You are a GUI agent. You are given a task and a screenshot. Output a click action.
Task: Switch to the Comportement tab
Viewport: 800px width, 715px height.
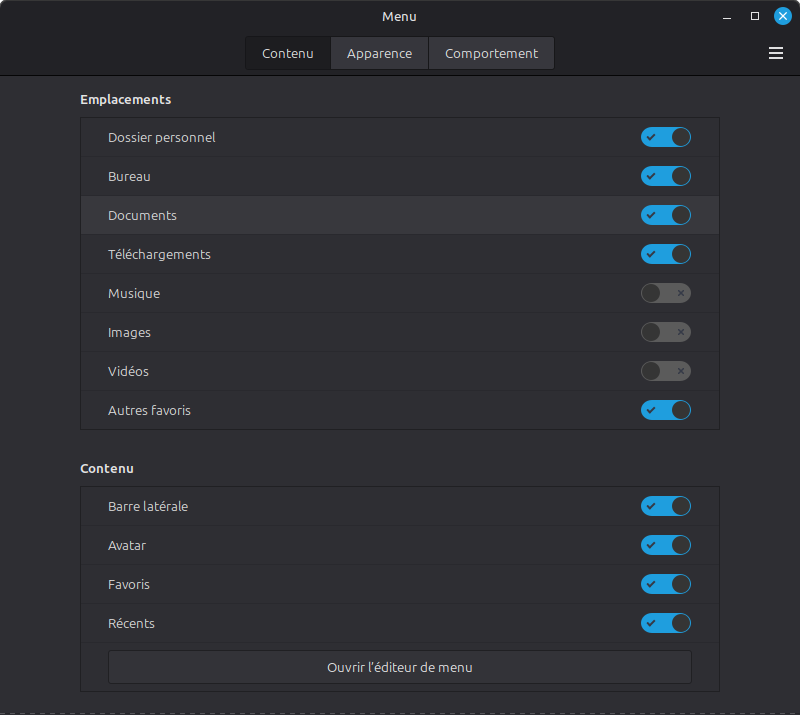tap(491, 53)
